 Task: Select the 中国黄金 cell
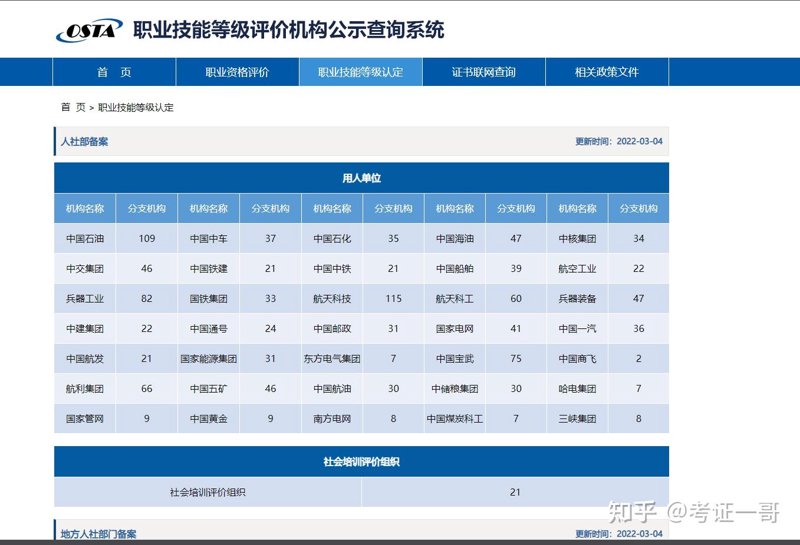pos(208,419)
